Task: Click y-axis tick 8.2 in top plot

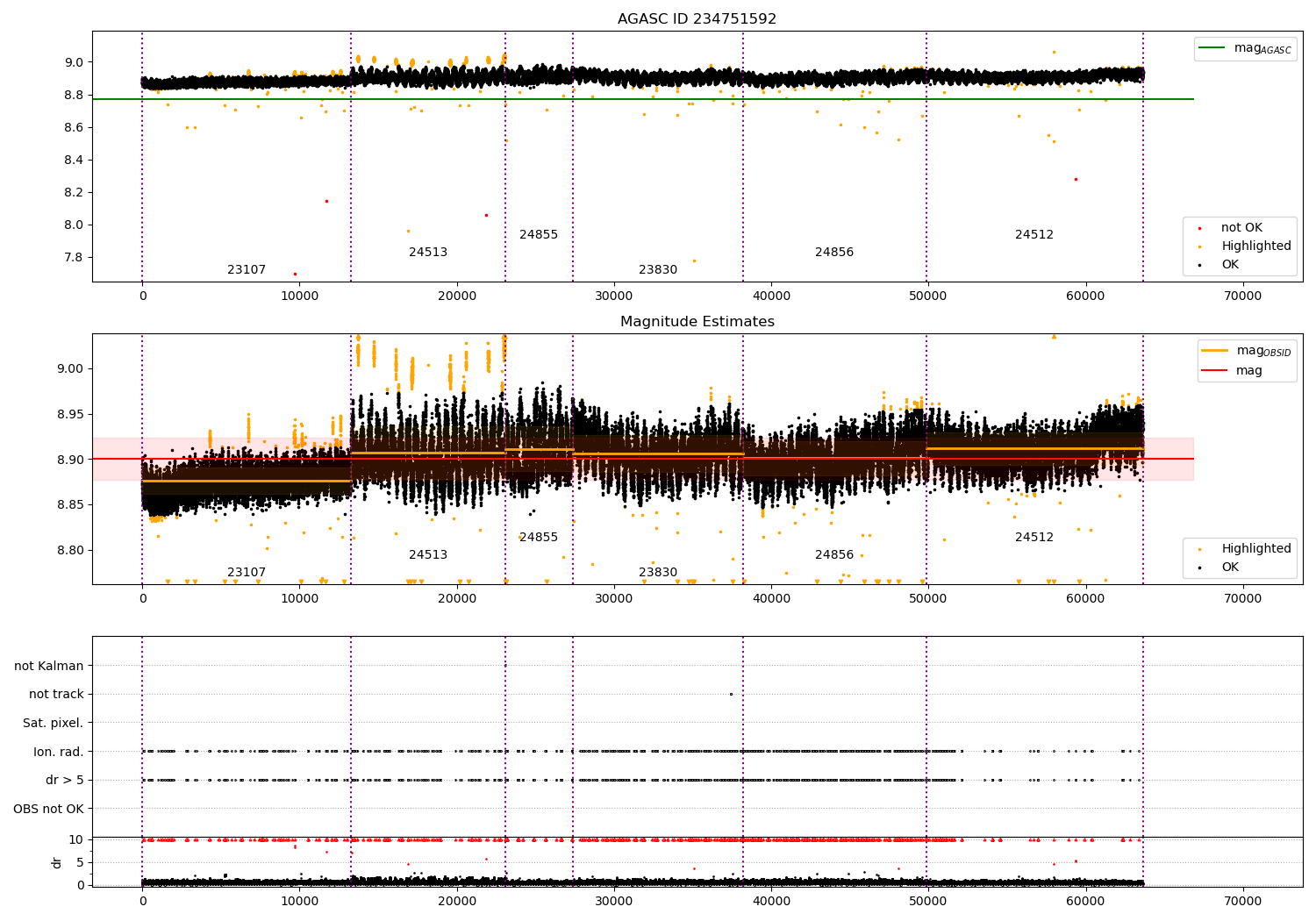Action: (73, 193)
